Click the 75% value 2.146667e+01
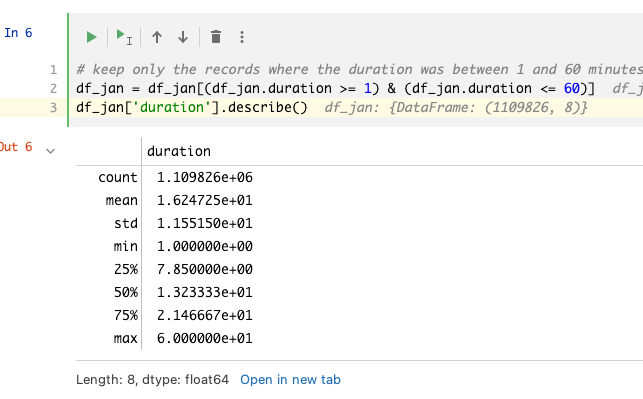643x399 pixels. pyautogui.click(x=205, y=315)
